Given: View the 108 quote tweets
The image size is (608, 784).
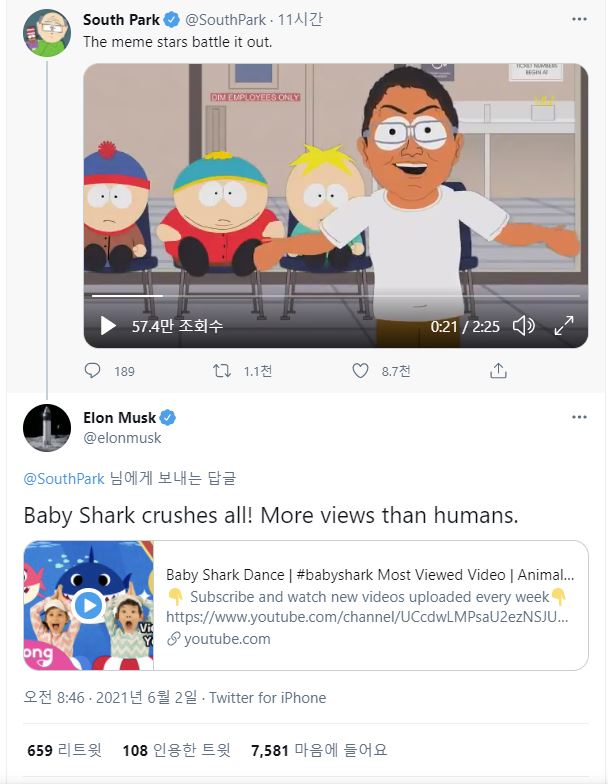Looking at the screenshot, I should click(176, 750).
